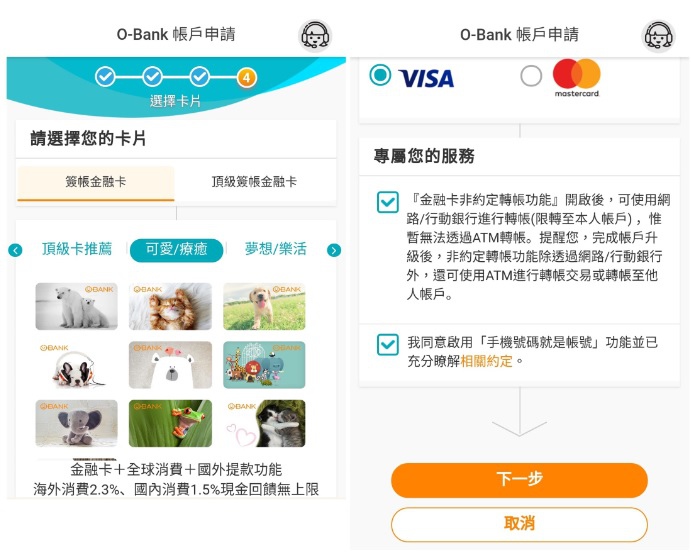Toggle the 手機號碼就是帳號 agreement checkbox
This screenshot has height=552, width=691.
point(388,345)
